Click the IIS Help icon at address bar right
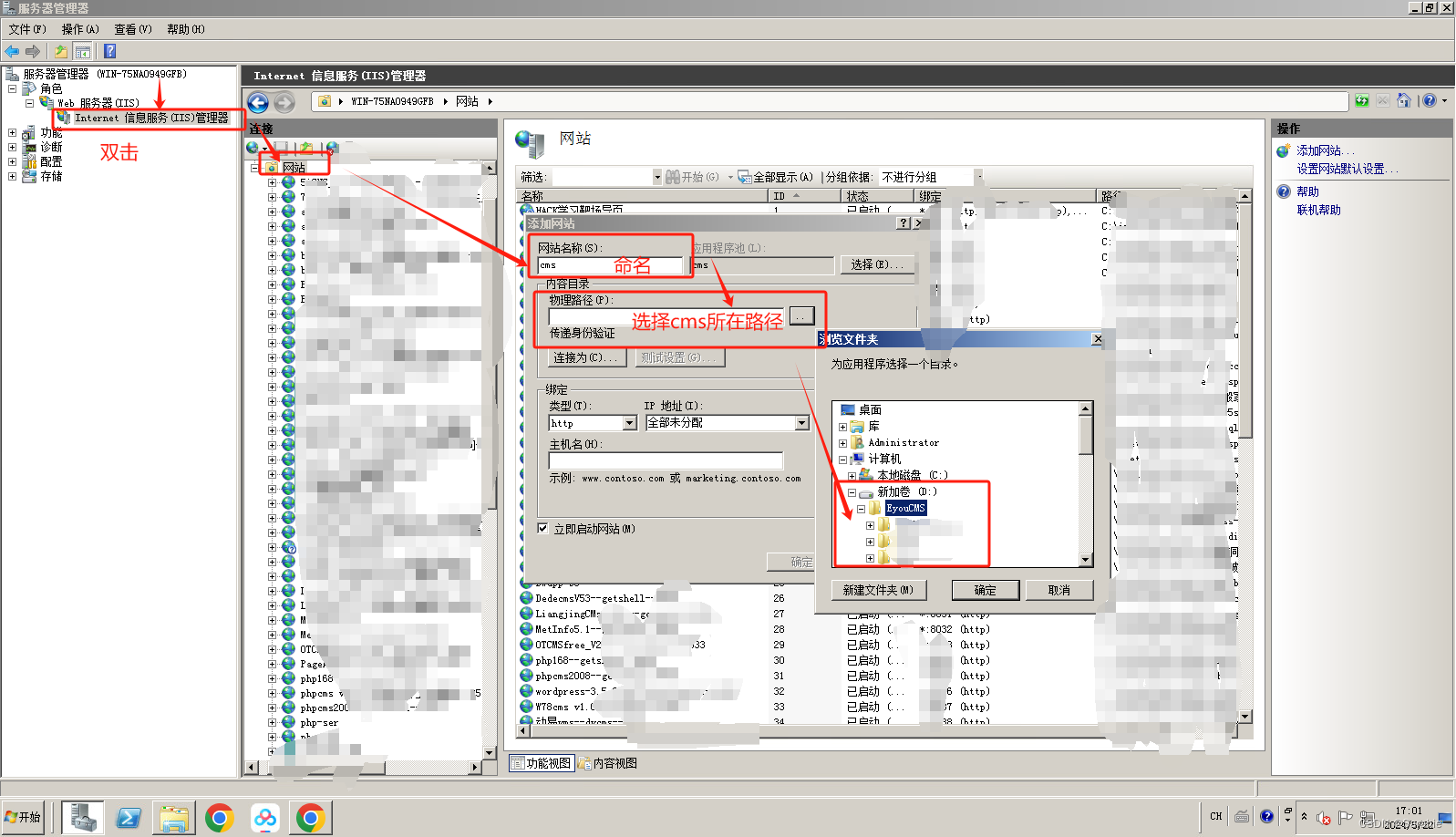The image size is (1456, 837). (1430, 100)
